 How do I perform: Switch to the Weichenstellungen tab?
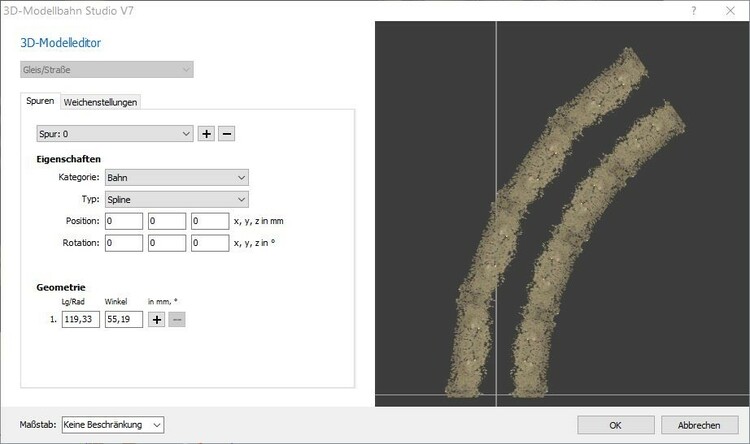tap(100, 102)
